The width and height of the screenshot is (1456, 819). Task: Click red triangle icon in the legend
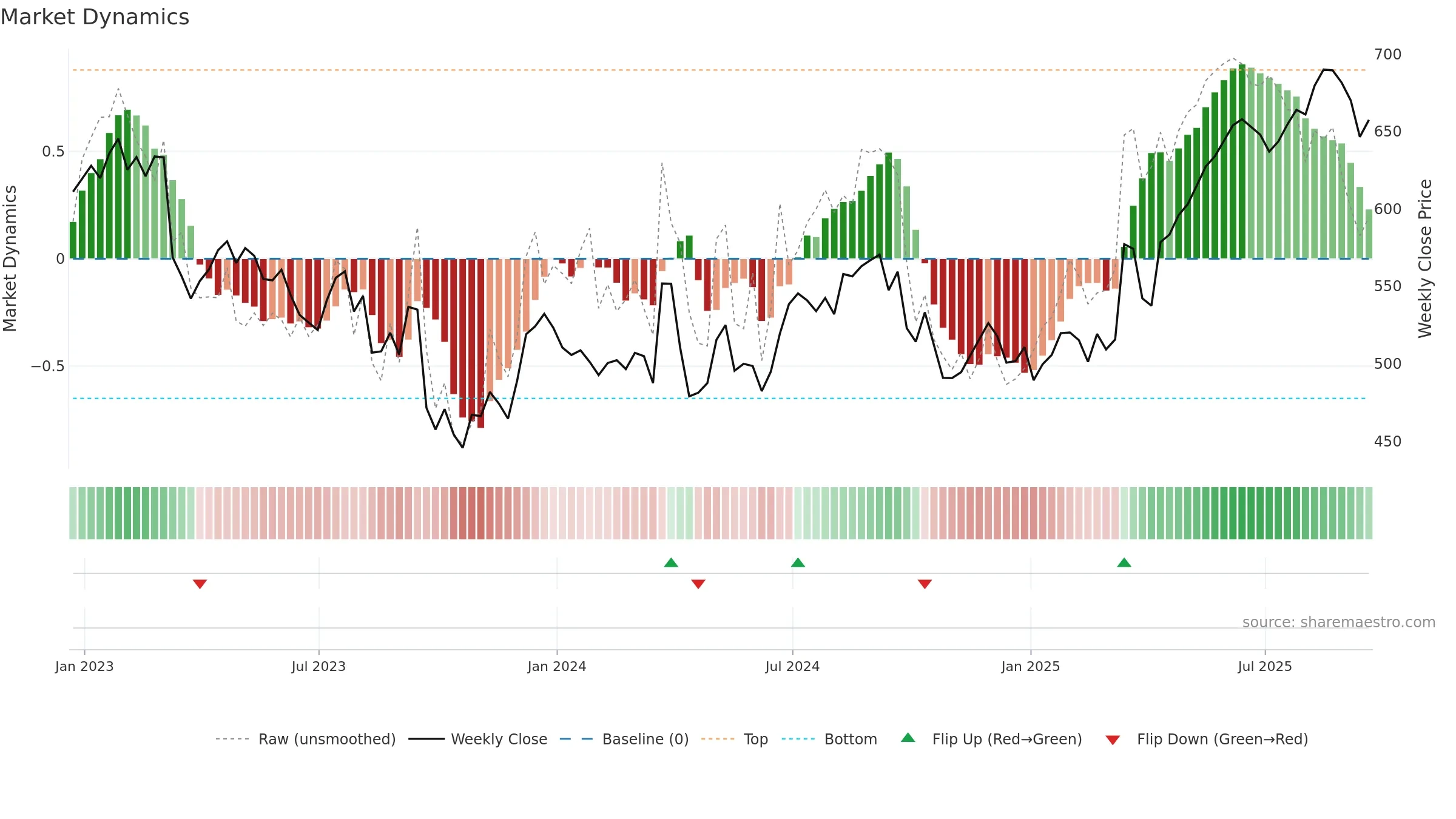tap(1113, 740)
